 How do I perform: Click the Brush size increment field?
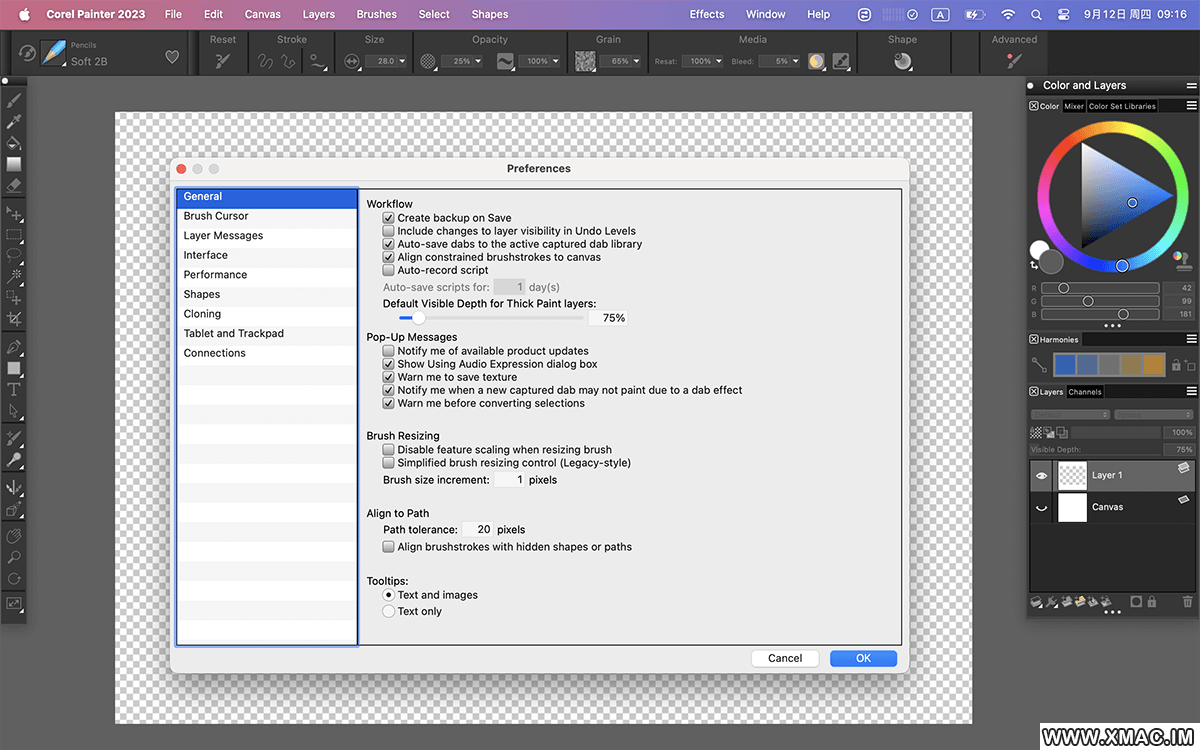point(509,480)
